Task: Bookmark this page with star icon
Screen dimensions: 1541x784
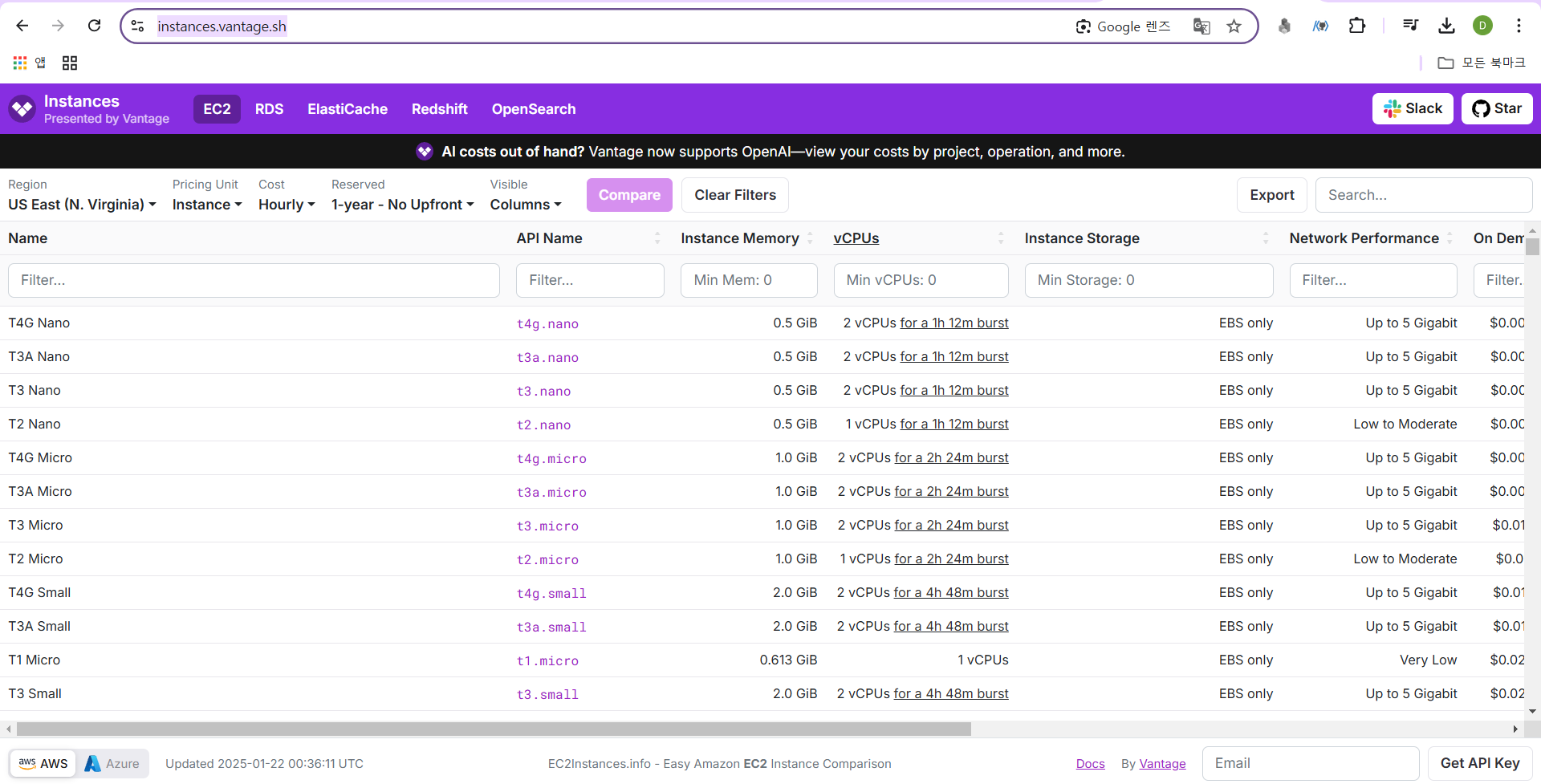Action: pyautogui.click(x=1234, y=26)
